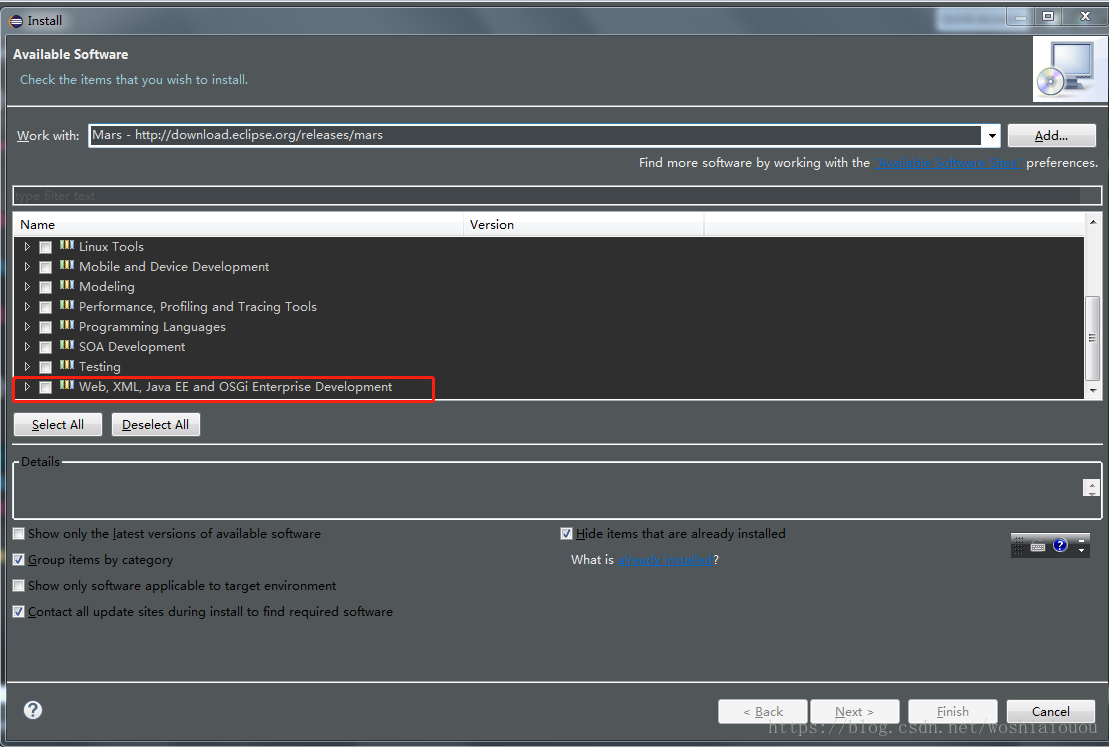Image resolution: width=1109 pixels, height=747 pixels.
Task: Click the Linux Tools category icon
Action: [x=67, y=245]
